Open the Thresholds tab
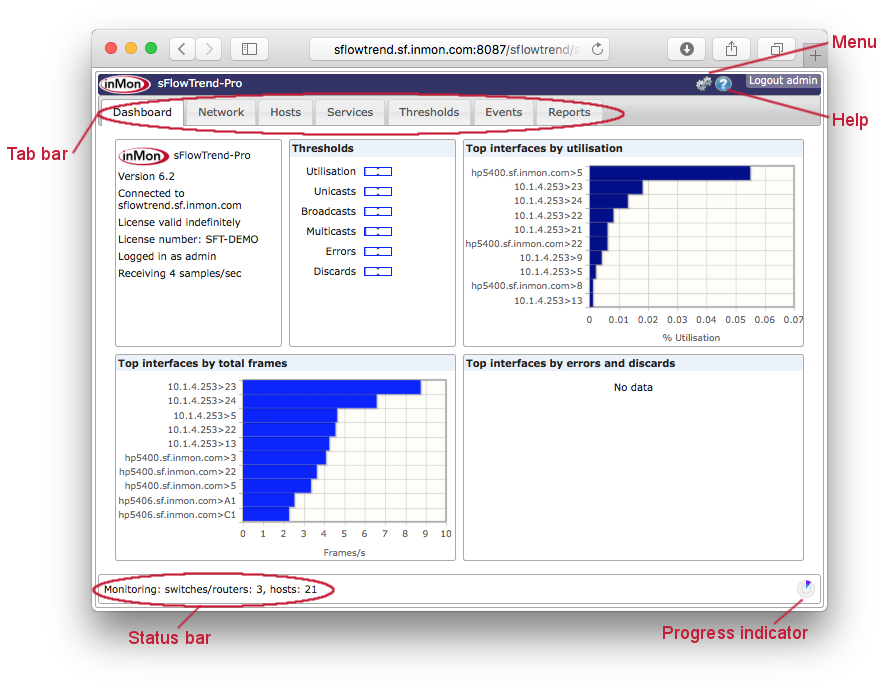883x693 pixels. click(x=429, y=112)
